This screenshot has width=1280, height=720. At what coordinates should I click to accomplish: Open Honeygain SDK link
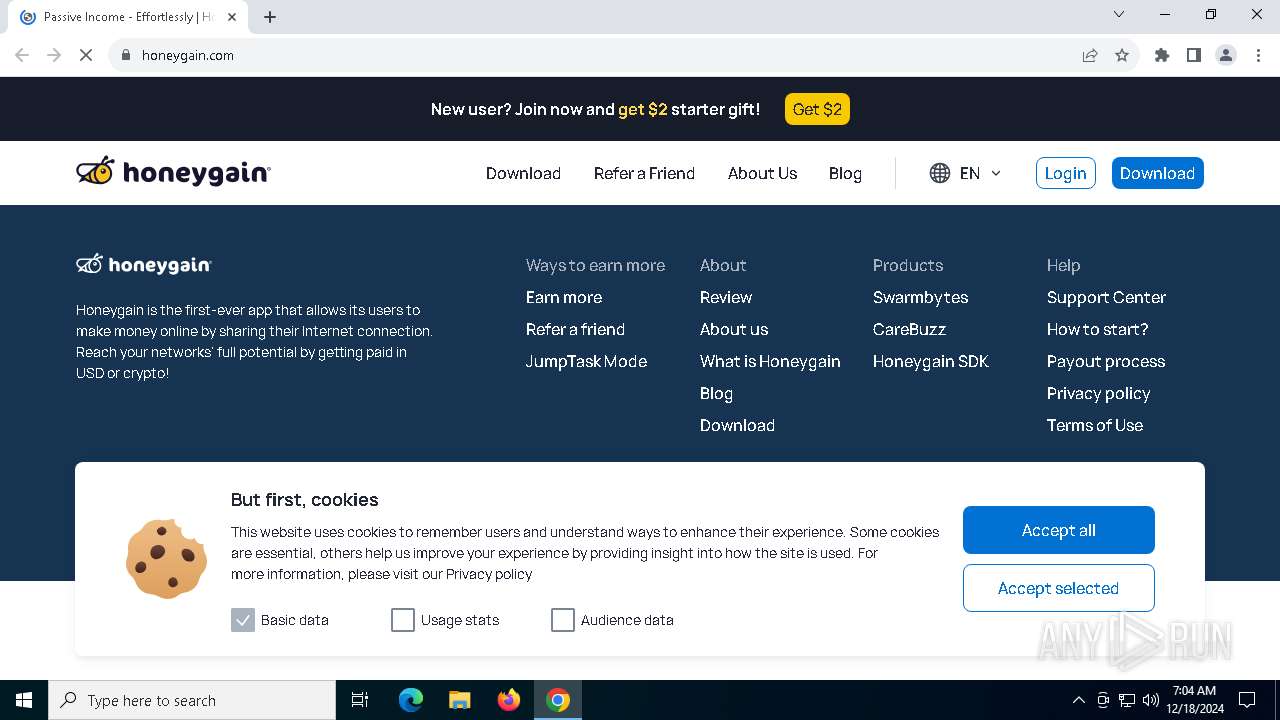(931, 361)
